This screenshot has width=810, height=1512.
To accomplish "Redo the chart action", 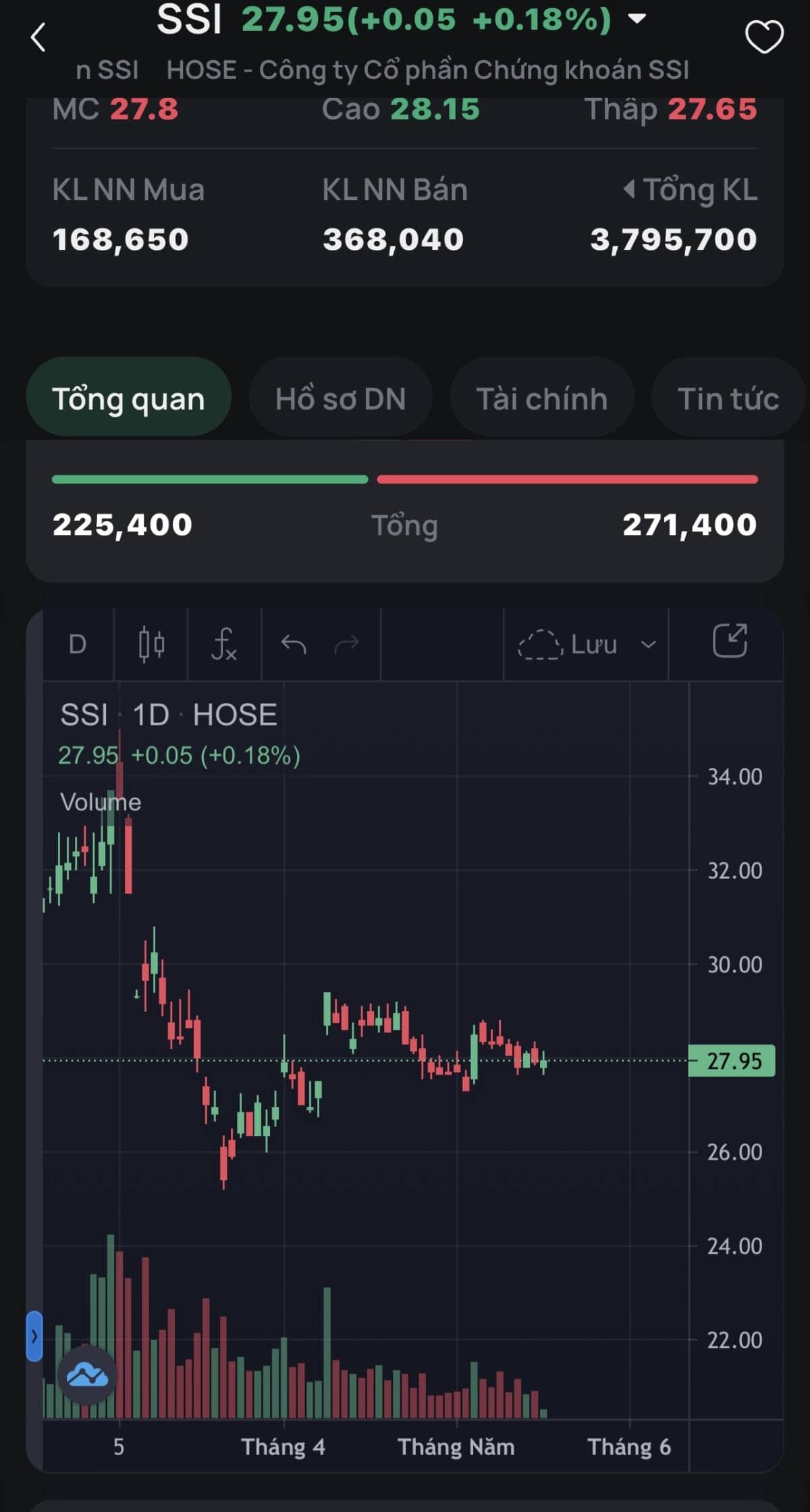I will (x=346, y=644).
